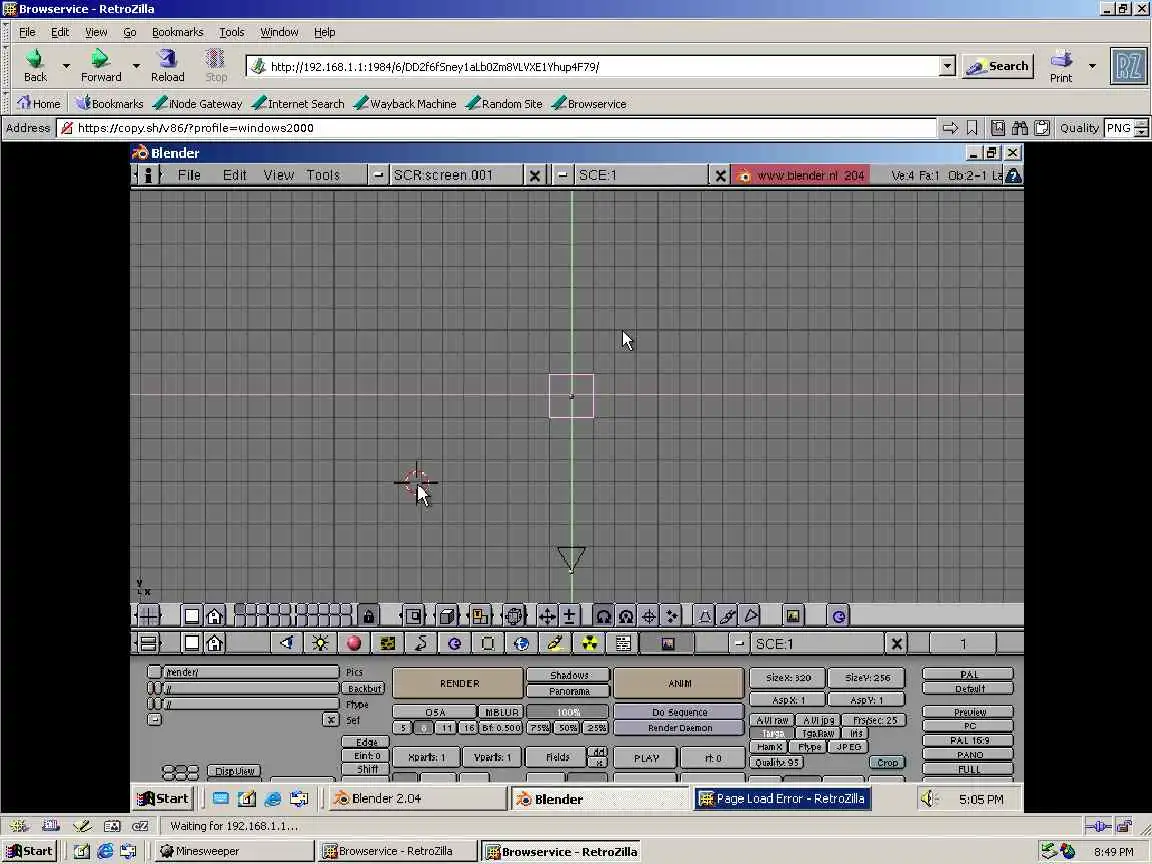This screenshot has width=1152, height=864.
Task: Click the render preview image icon in 3D header
Action: point(793,616)
